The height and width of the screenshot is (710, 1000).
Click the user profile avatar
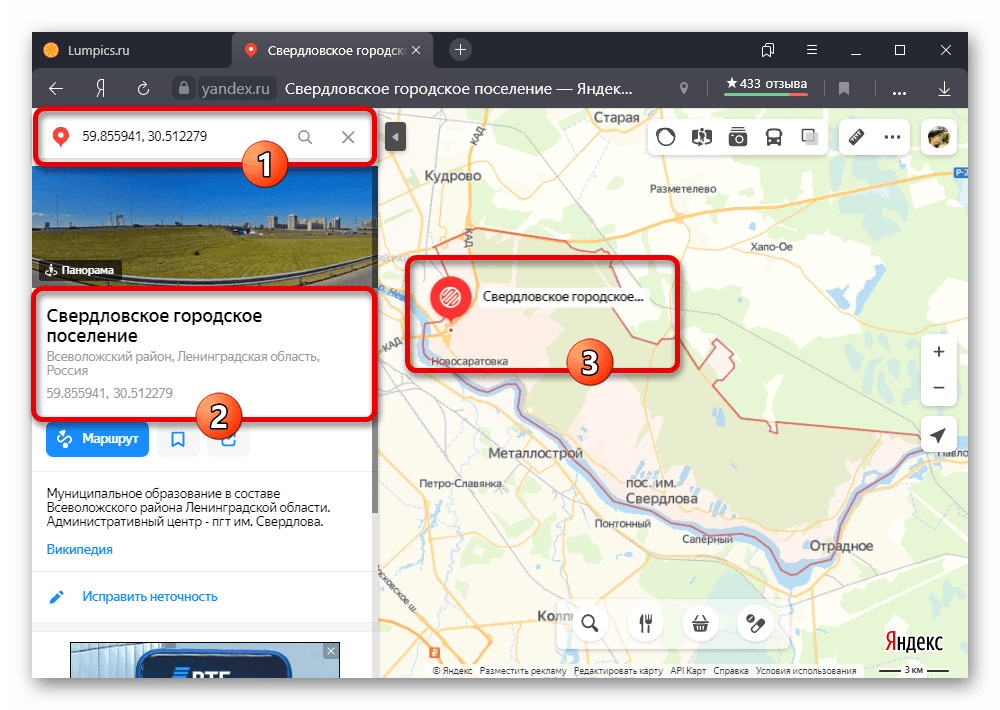[938, 137]
